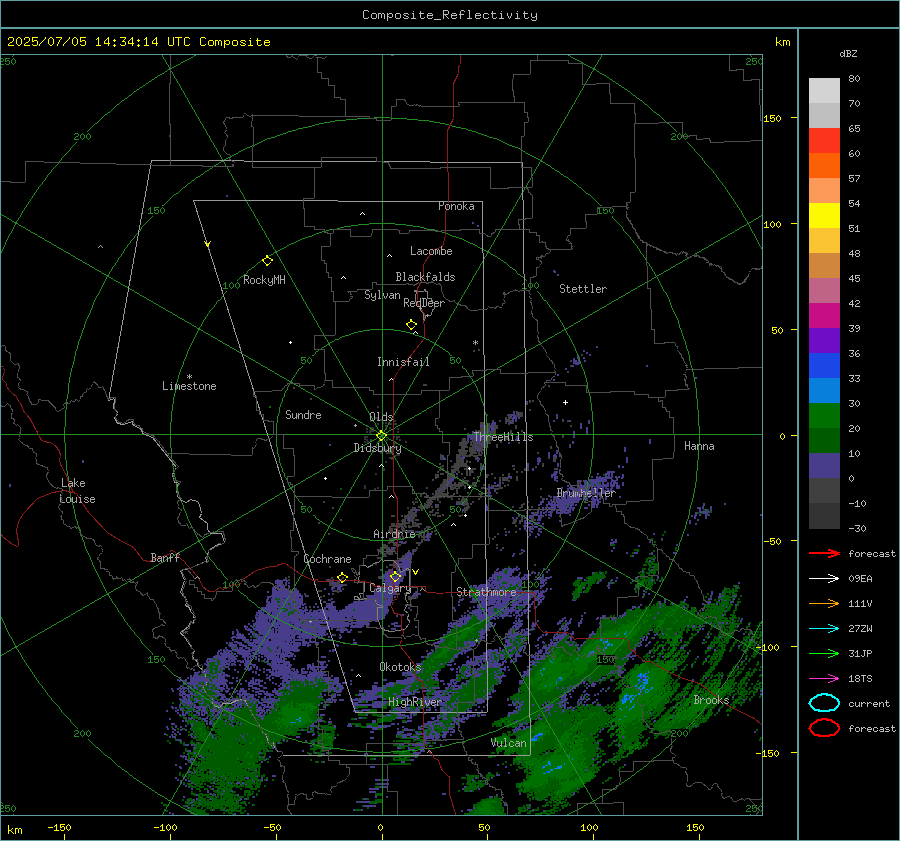Click the Strathmore city label

pos(486,592)
